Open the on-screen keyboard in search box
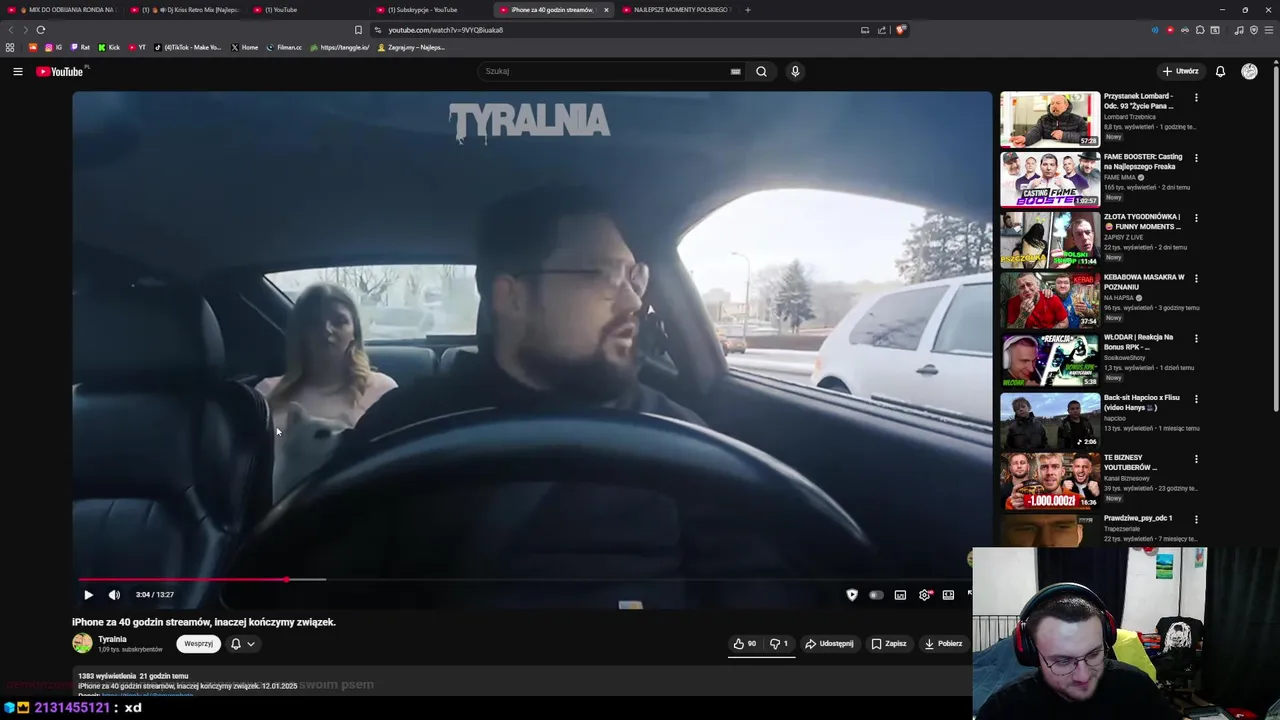The image size is (1280, 720). pos(735,71)
